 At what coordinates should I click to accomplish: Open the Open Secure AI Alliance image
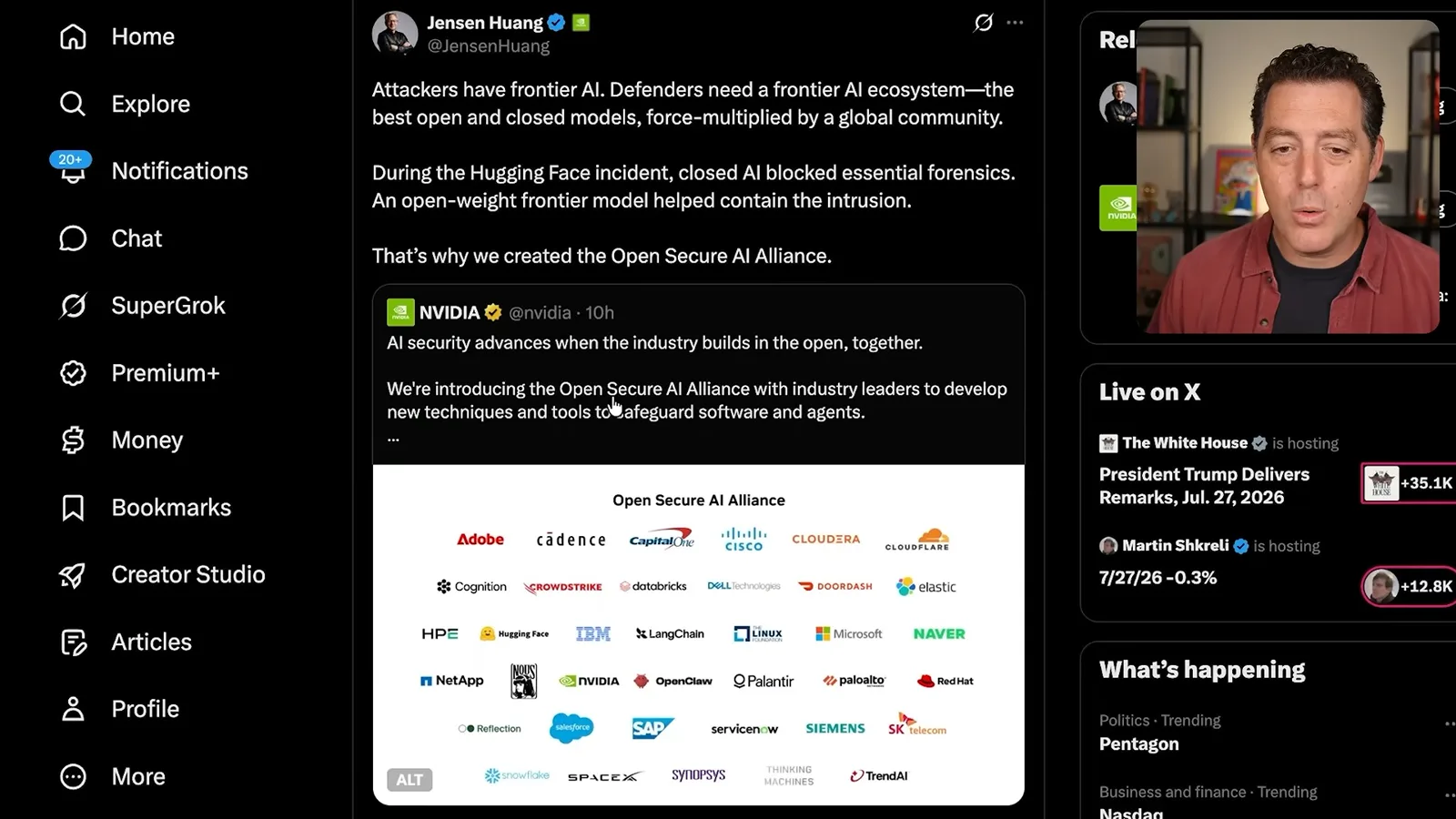pos(699,635)
